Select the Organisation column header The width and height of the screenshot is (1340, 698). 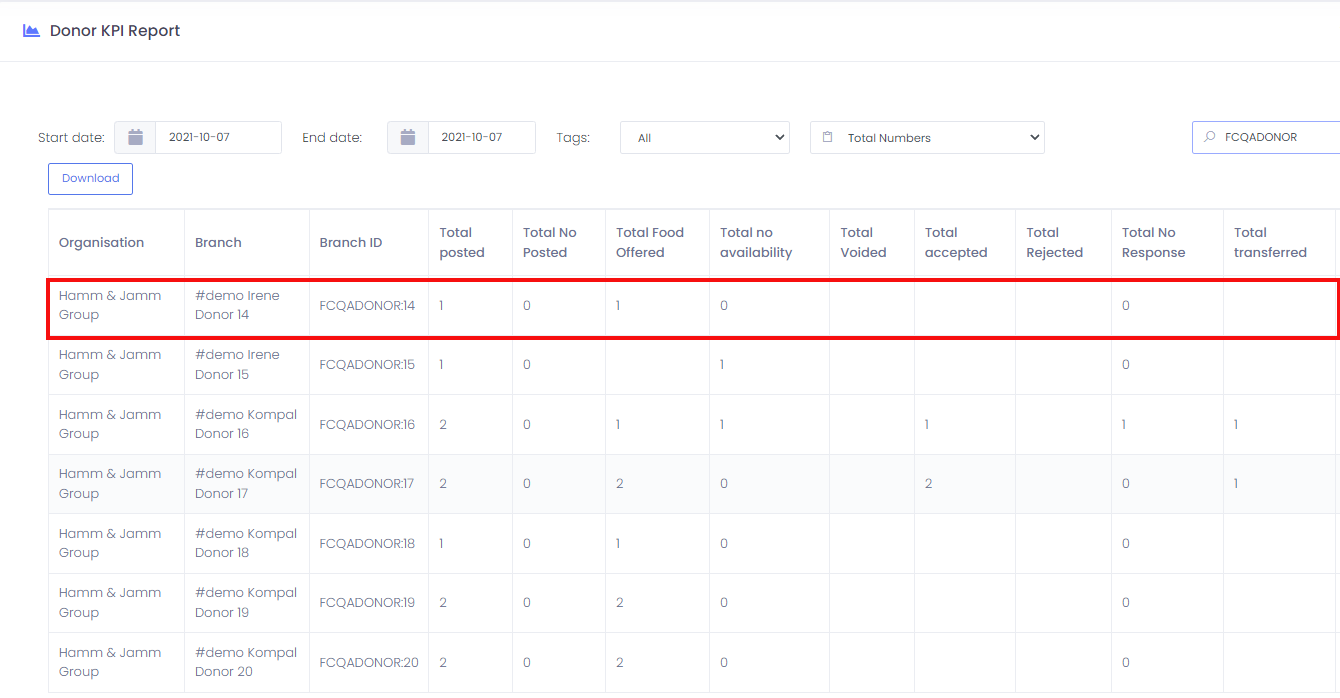[101, 243]
